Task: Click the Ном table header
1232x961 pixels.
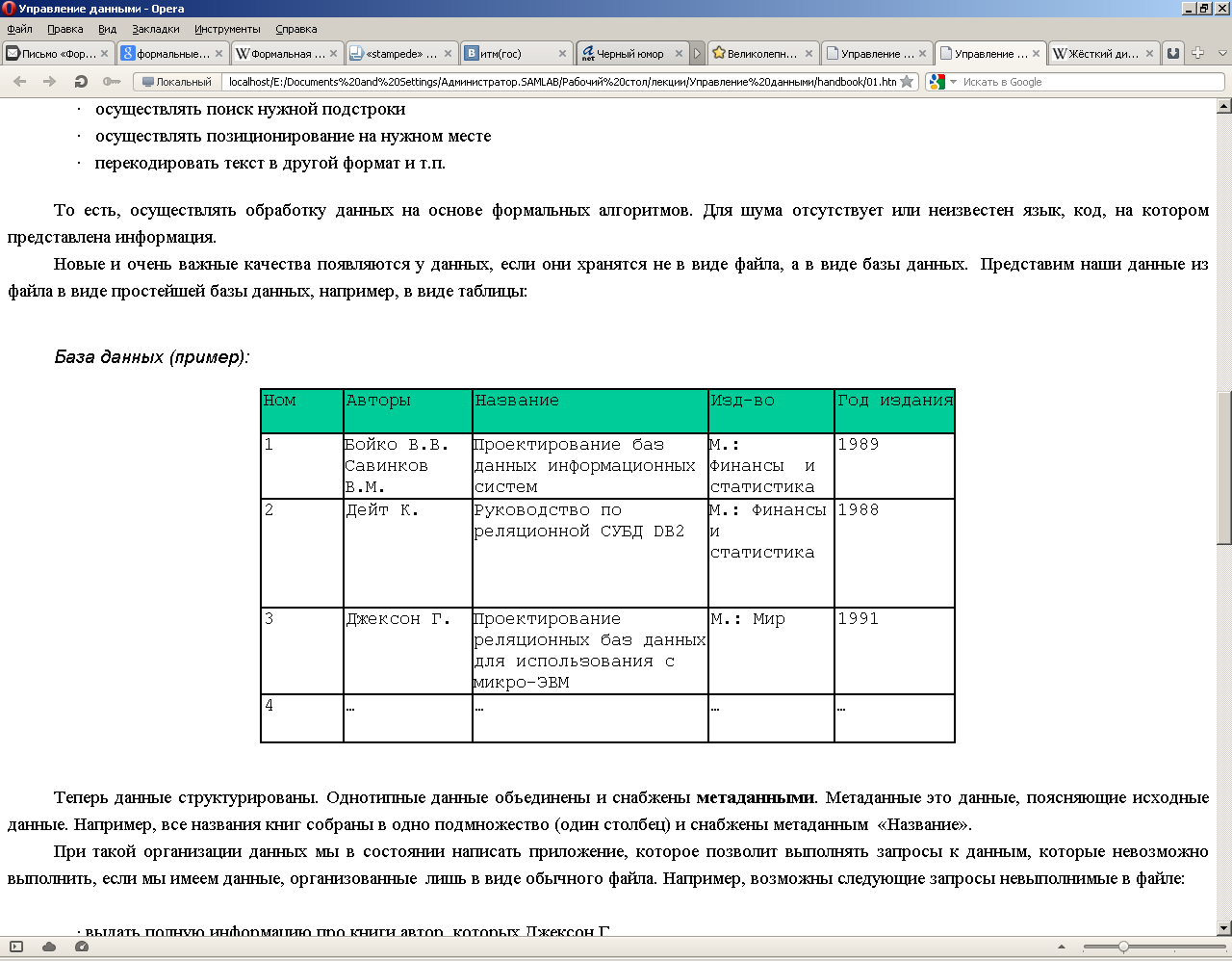Action: 302,411
